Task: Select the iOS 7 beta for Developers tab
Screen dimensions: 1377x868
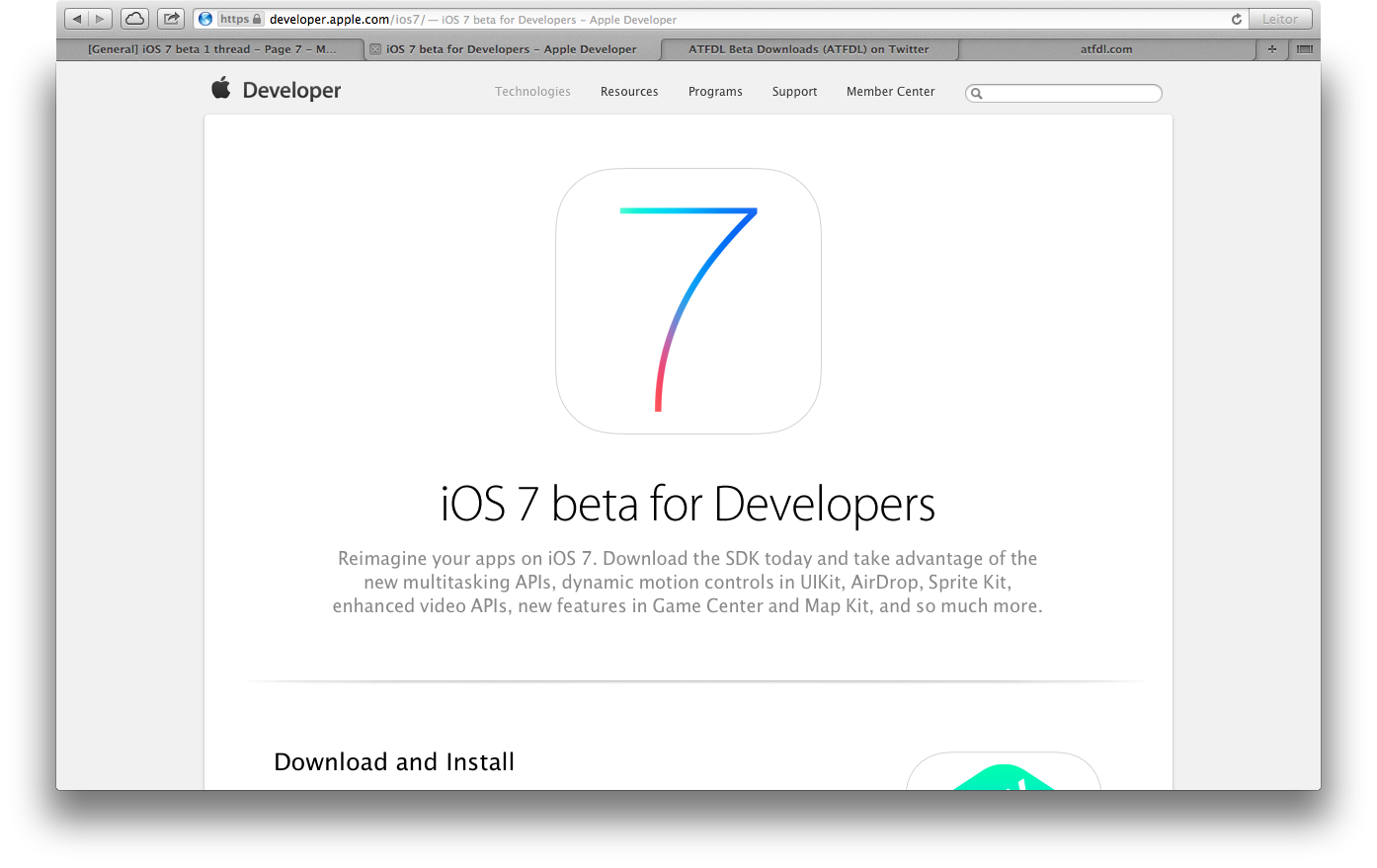Action: coord(512,49)
